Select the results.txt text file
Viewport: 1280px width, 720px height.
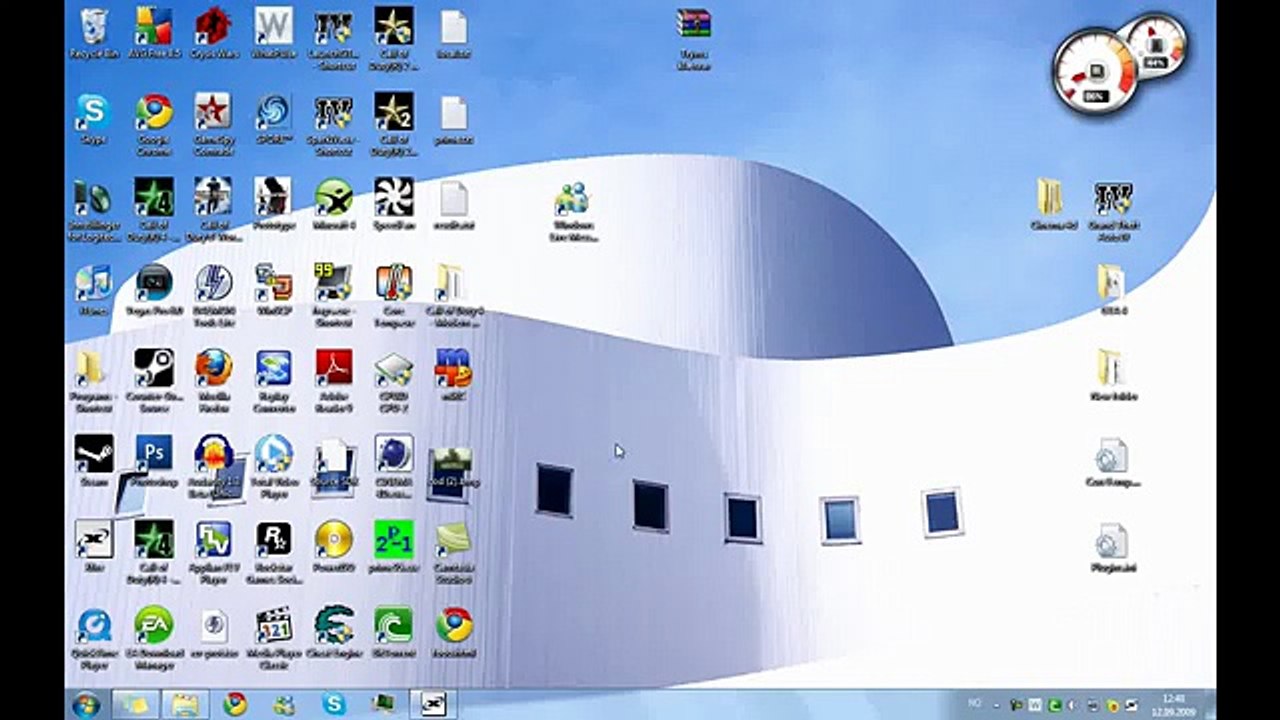[x=453, y=205]
